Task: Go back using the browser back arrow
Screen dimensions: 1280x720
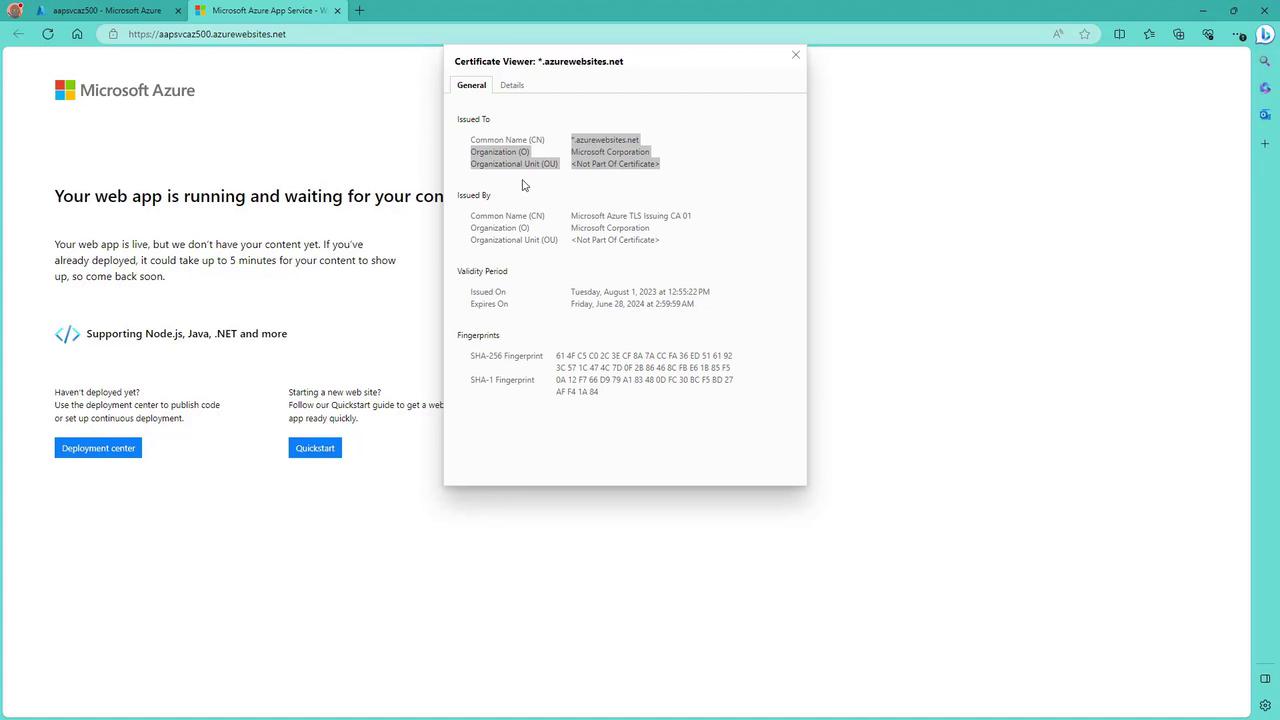Action: click(x=19, y=34)
